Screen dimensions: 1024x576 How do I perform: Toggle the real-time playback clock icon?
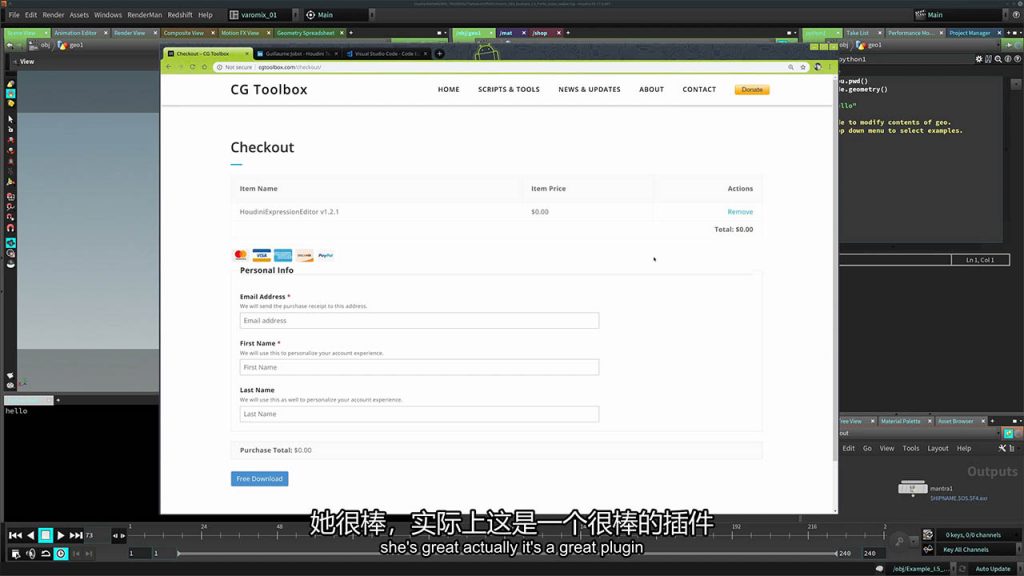tap(61, 554)
